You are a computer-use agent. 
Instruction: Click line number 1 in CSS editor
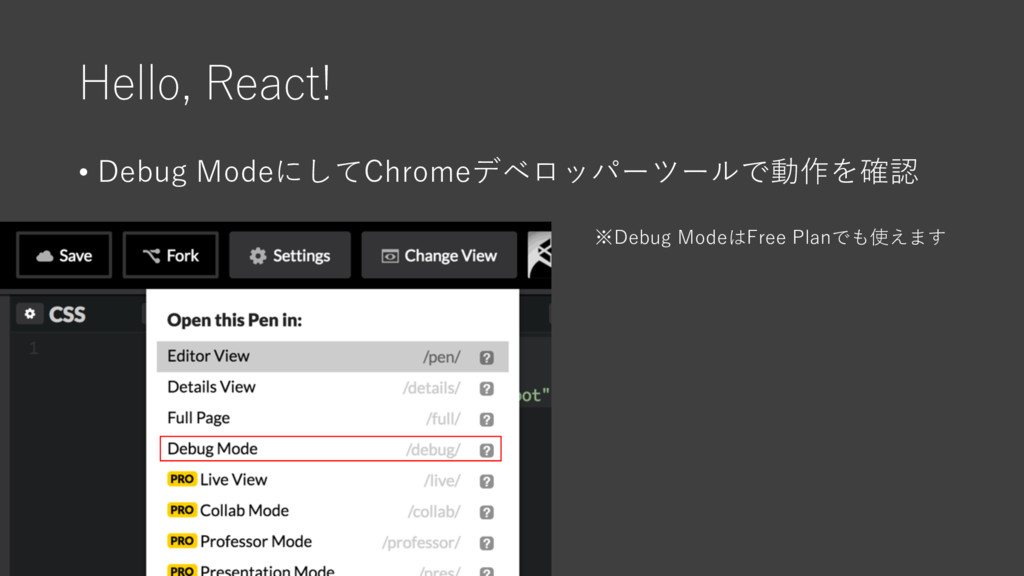coord(33,348)
